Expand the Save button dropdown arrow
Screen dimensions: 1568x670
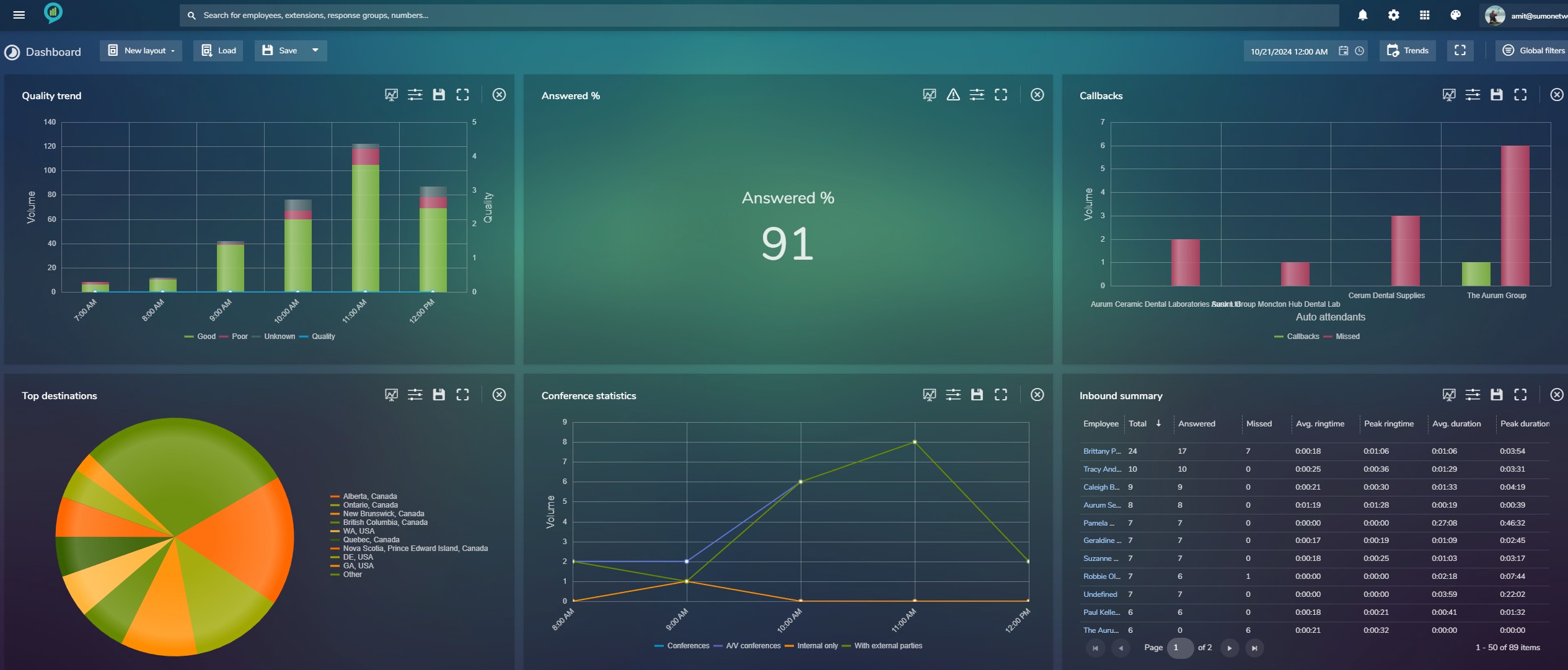[x=315, y=51]
